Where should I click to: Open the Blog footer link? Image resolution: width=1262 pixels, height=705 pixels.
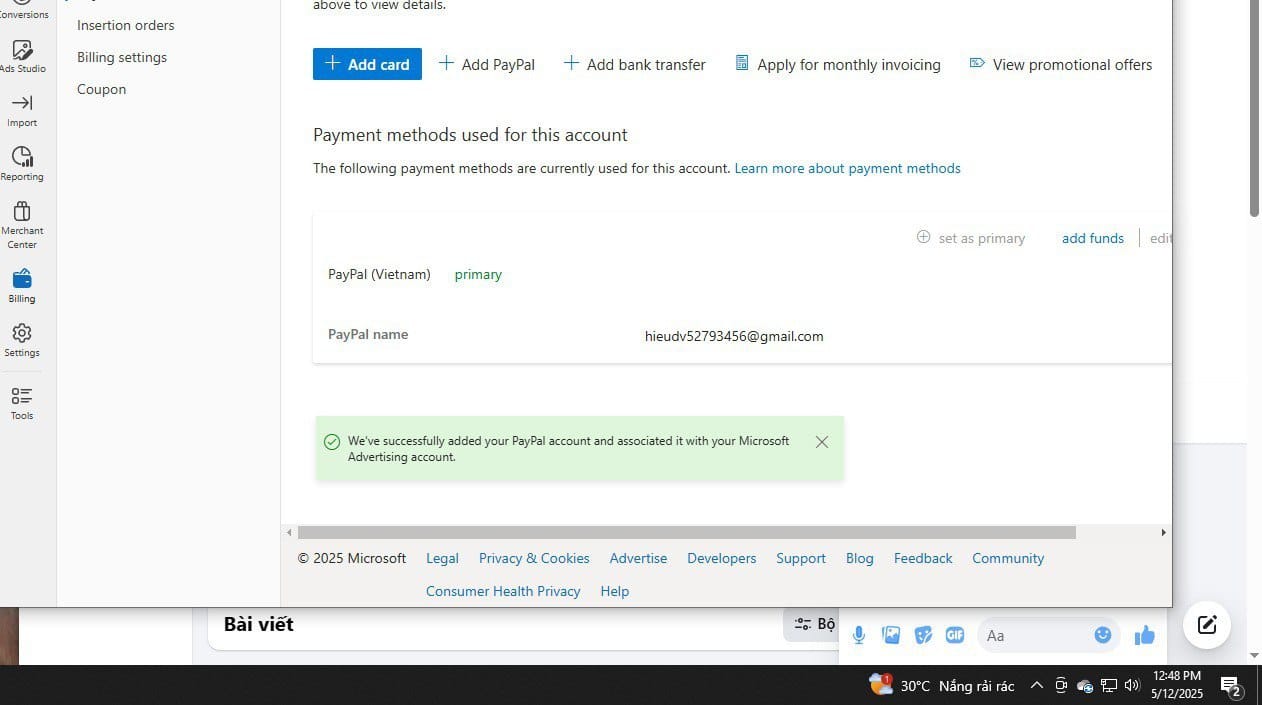point(859,558)
